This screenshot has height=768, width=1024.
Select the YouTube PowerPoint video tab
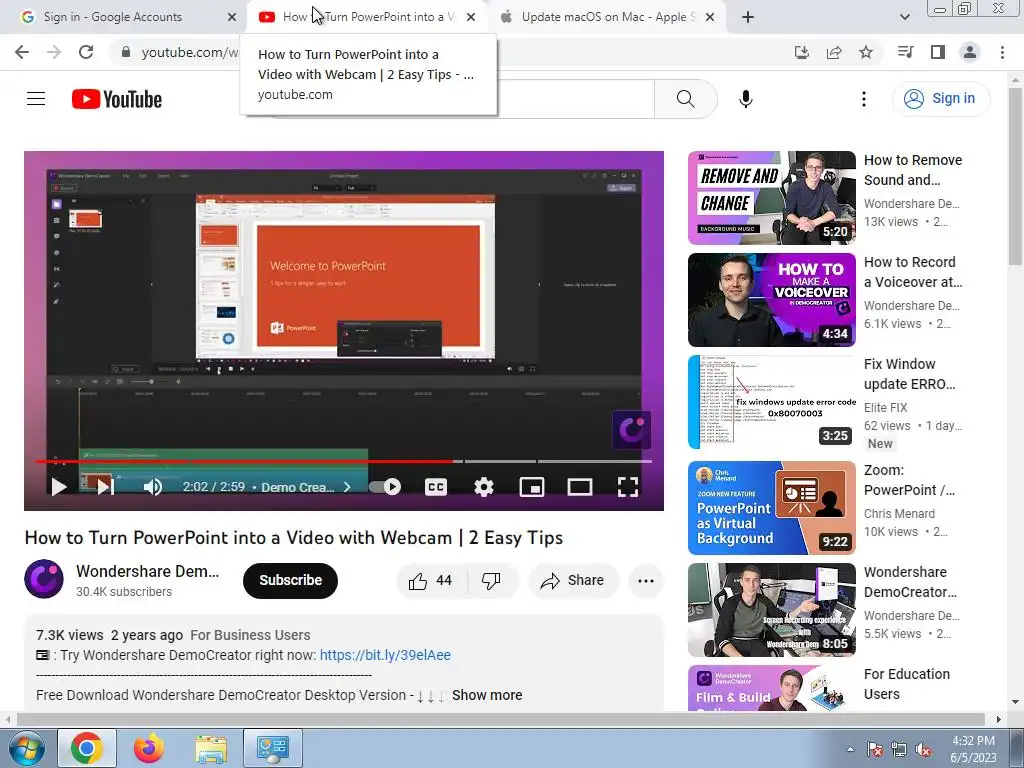coord(368,17)
